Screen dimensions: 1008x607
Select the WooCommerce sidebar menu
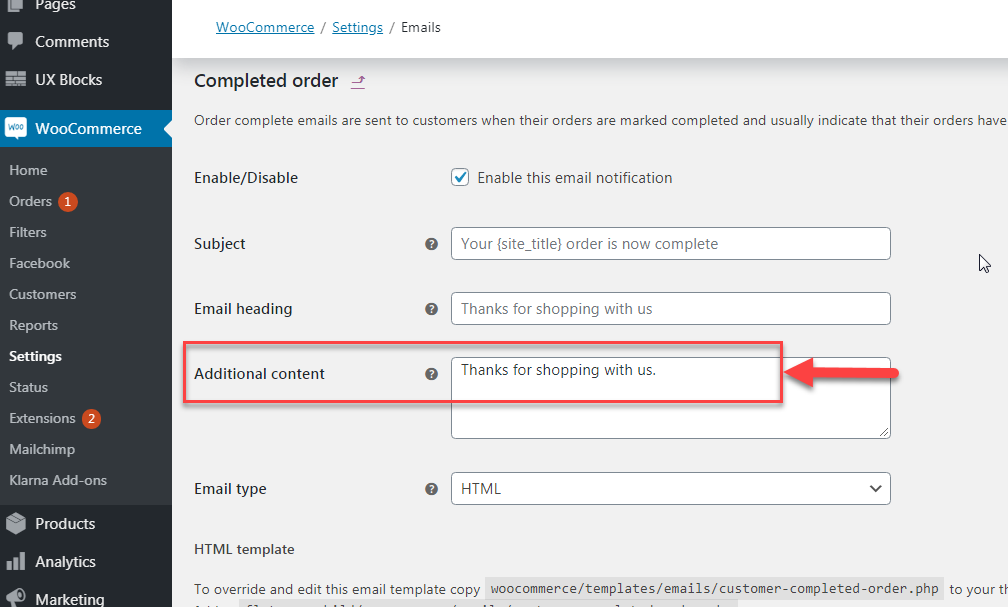[86, 129]
